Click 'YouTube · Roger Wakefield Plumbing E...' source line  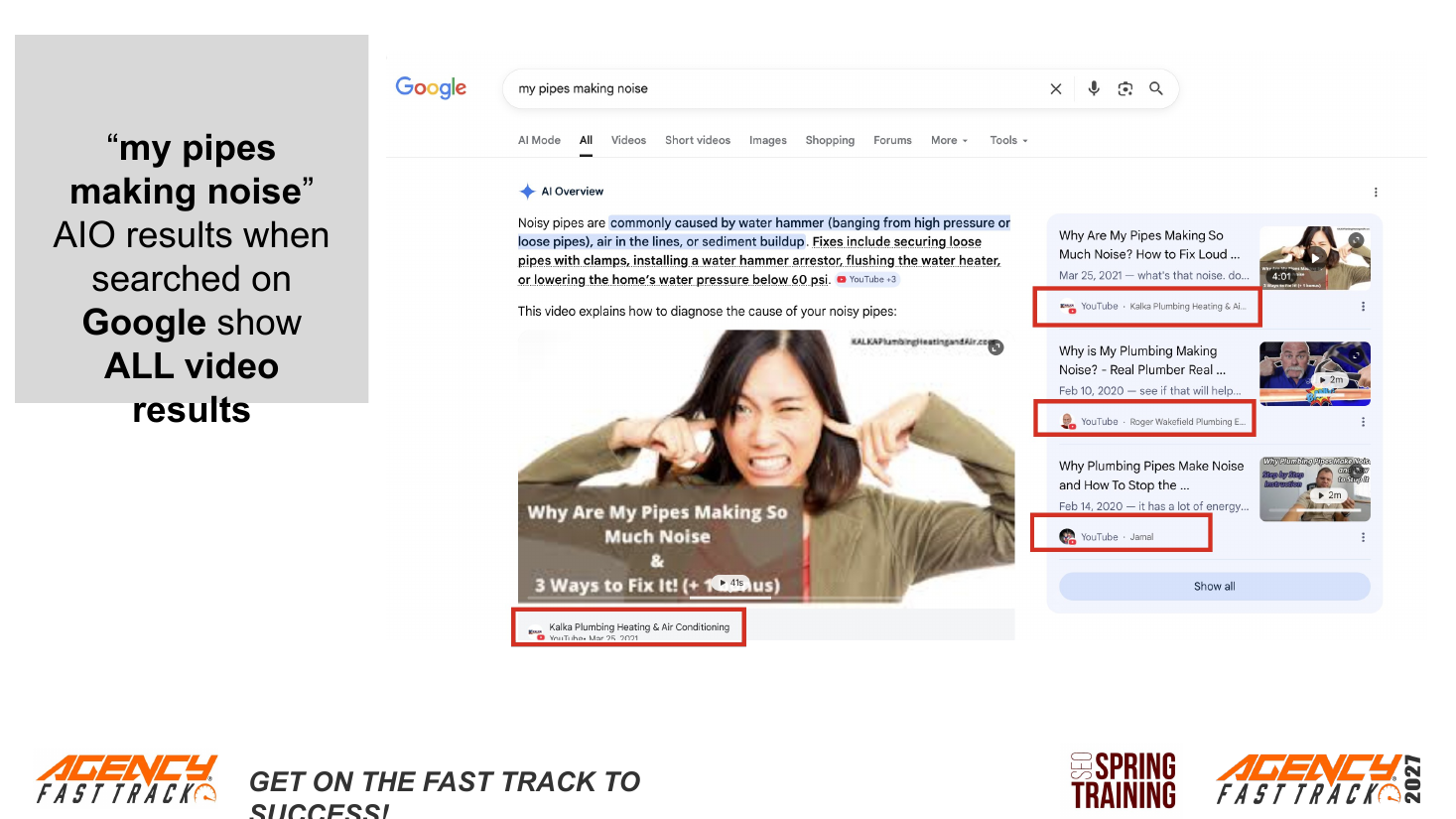coord(1152,422)
